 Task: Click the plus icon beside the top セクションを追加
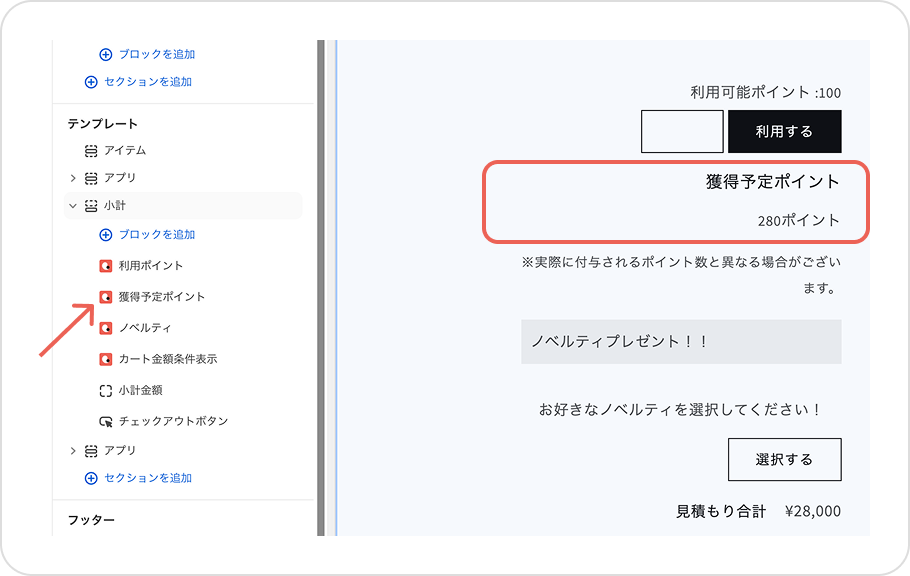(x=91, y=82)
